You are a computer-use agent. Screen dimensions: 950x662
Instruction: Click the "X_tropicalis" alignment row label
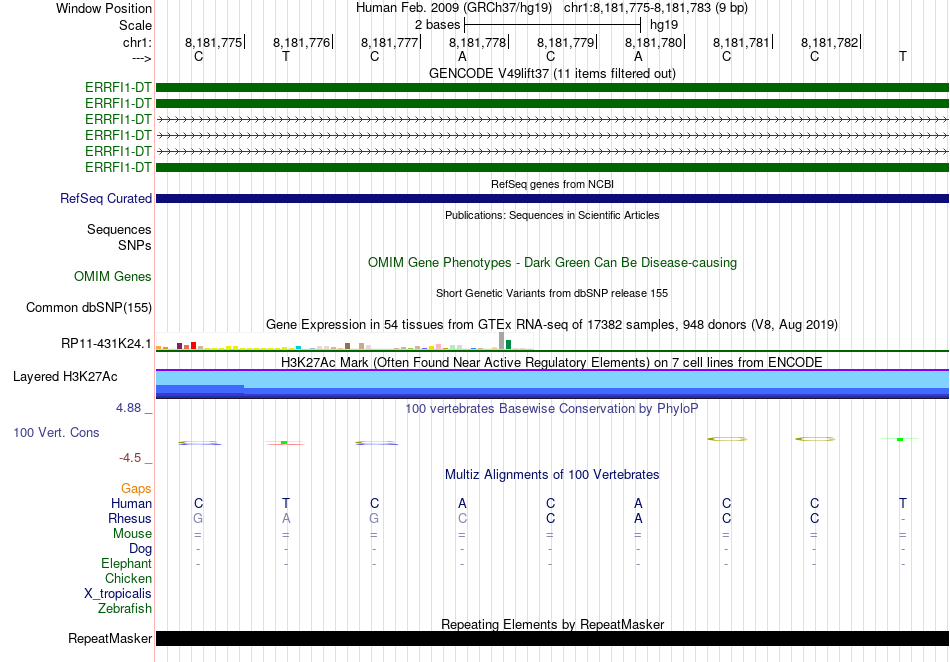pos(118,594)
